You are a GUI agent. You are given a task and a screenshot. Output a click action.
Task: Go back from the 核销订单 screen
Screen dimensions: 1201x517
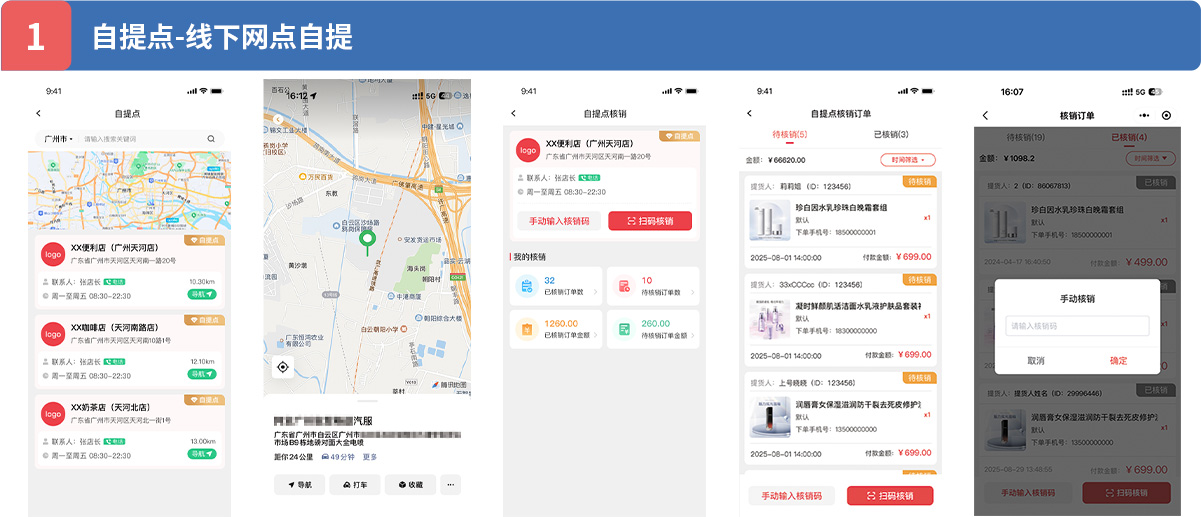985,116
